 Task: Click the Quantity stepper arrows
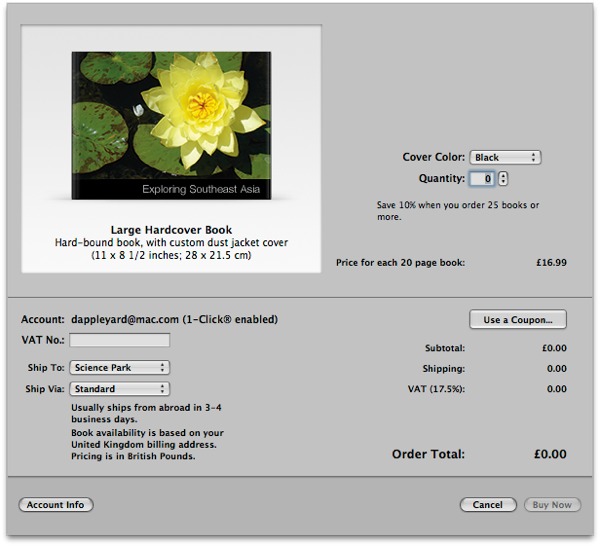pyautogui.click(x=503, y=179)
